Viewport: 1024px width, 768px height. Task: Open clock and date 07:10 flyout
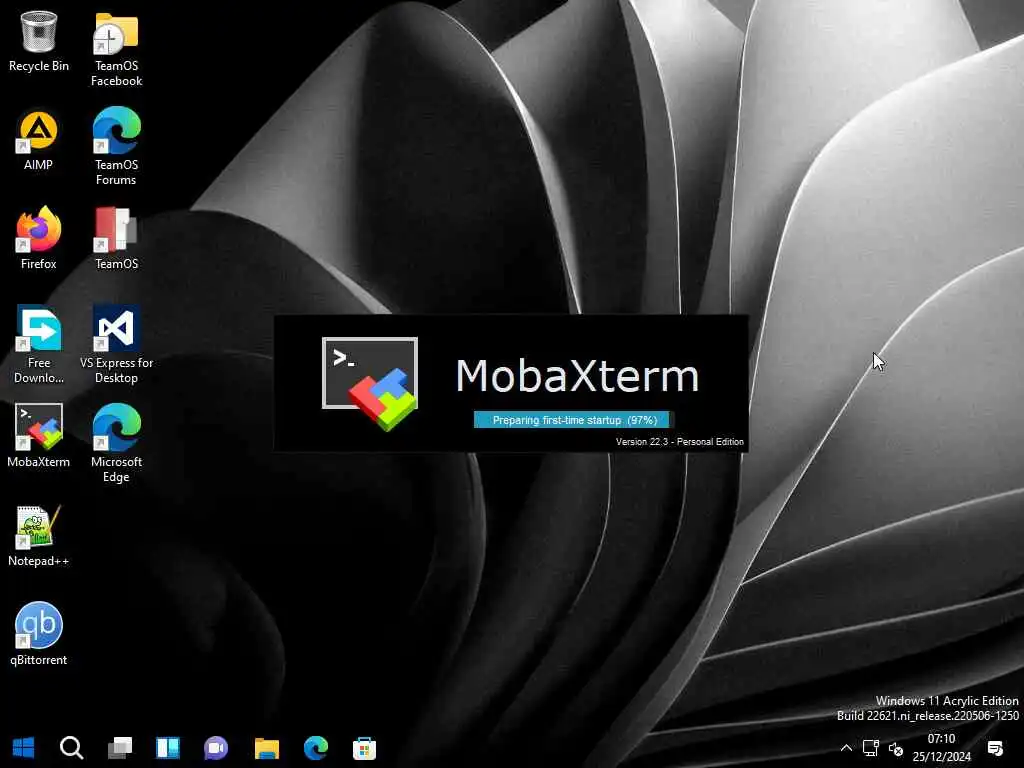pyautogui.click(x=942, y=748)
